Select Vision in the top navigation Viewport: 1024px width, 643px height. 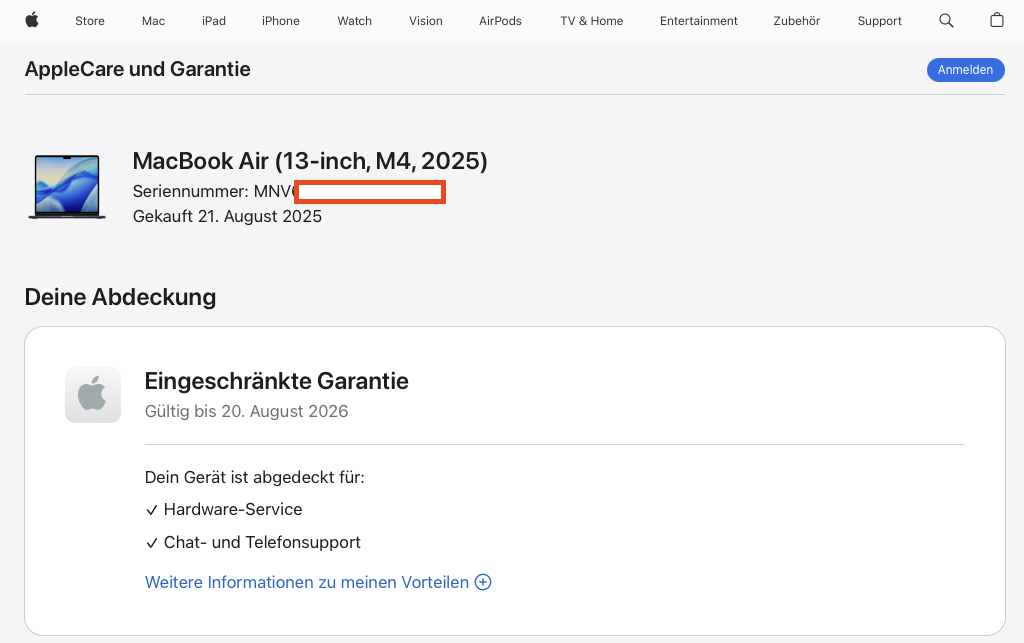click(x=426, y=21)
